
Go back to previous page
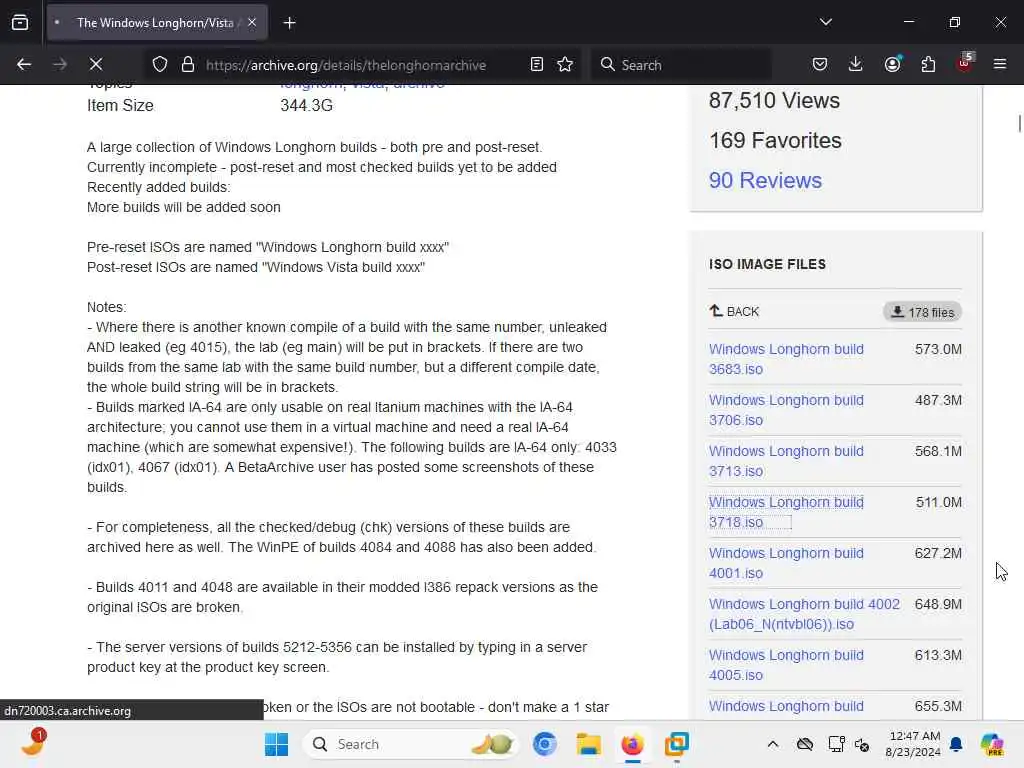(24, 65)
